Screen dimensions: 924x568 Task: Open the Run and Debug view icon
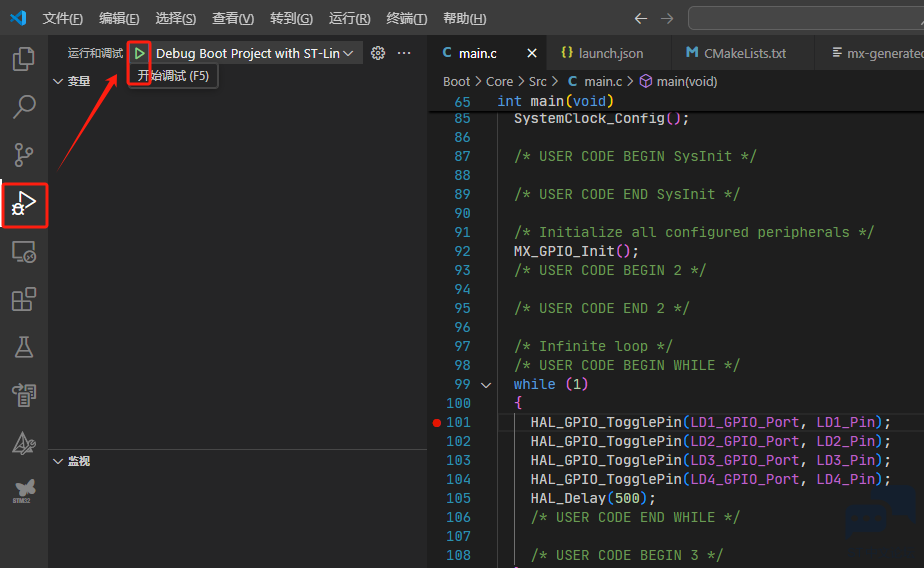point(24,204)
